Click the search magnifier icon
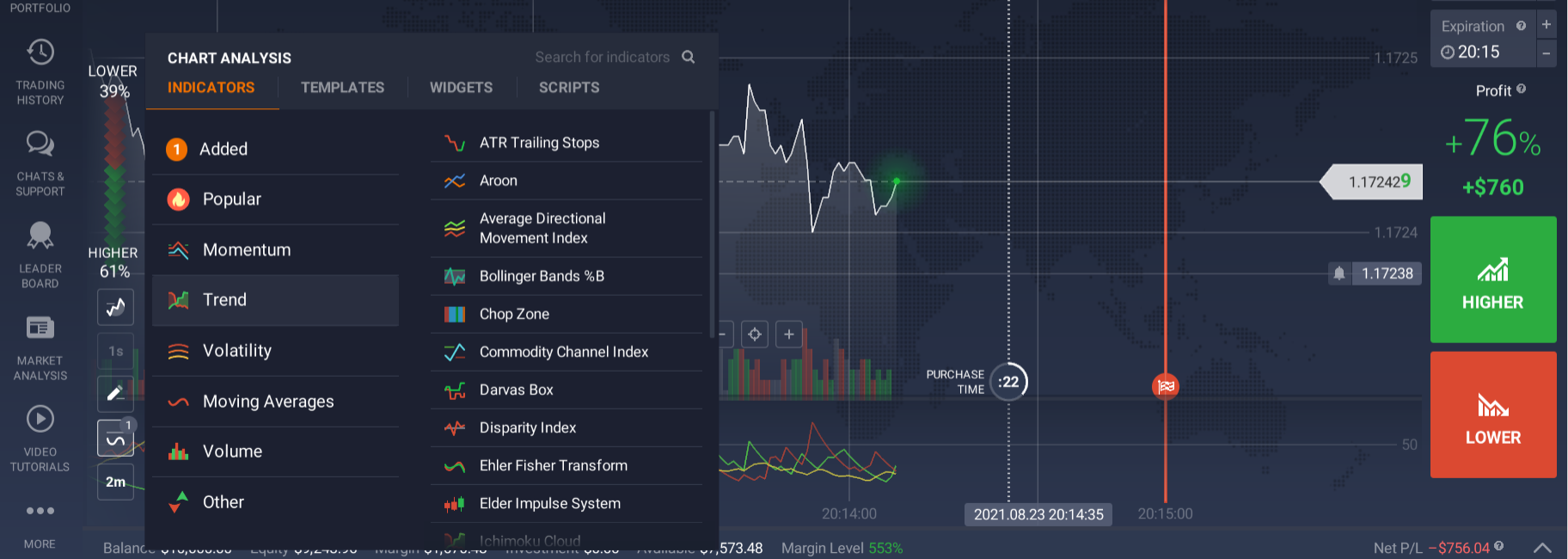1568x559 pixels. pyautogui.click(x=689, y=57)
